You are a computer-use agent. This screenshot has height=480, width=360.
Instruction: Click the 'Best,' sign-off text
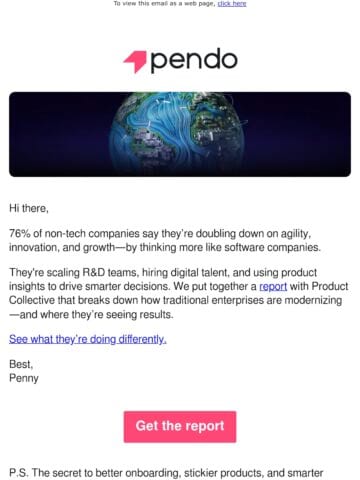pos(21,364)
